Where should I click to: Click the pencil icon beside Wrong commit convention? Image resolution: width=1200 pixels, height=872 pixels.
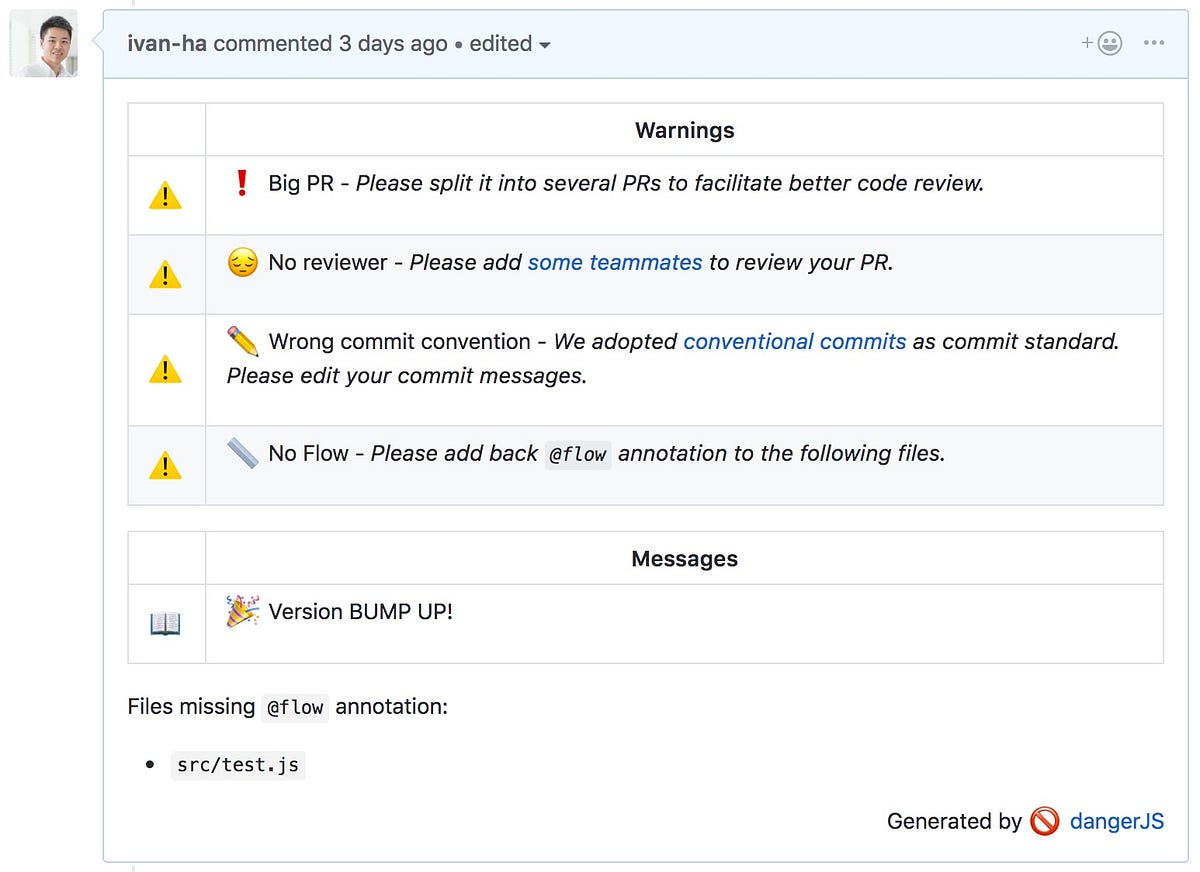click(x=242, y=341)
